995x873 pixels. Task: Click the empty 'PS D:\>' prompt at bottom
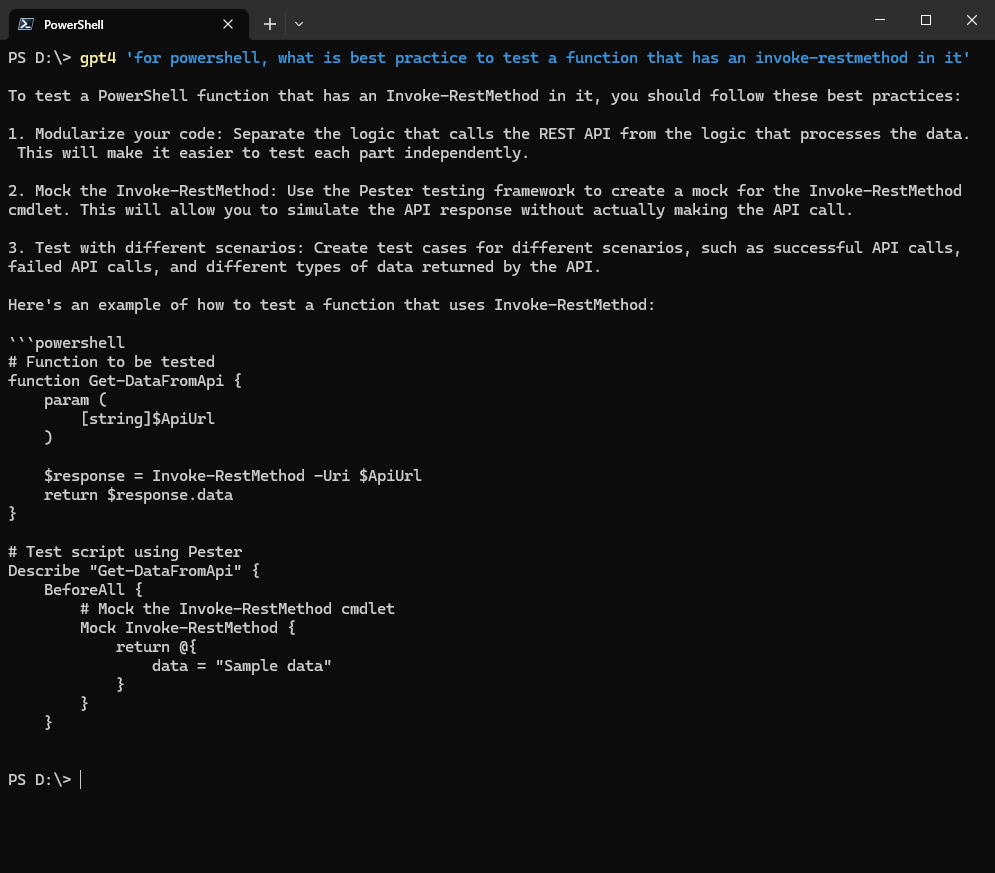click(x=40, y=780)
